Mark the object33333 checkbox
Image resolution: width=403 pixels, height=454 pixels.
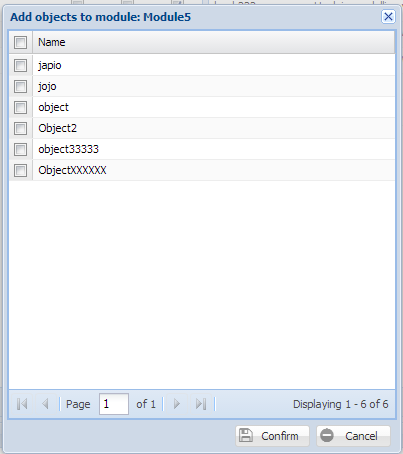tap(20, 149)
